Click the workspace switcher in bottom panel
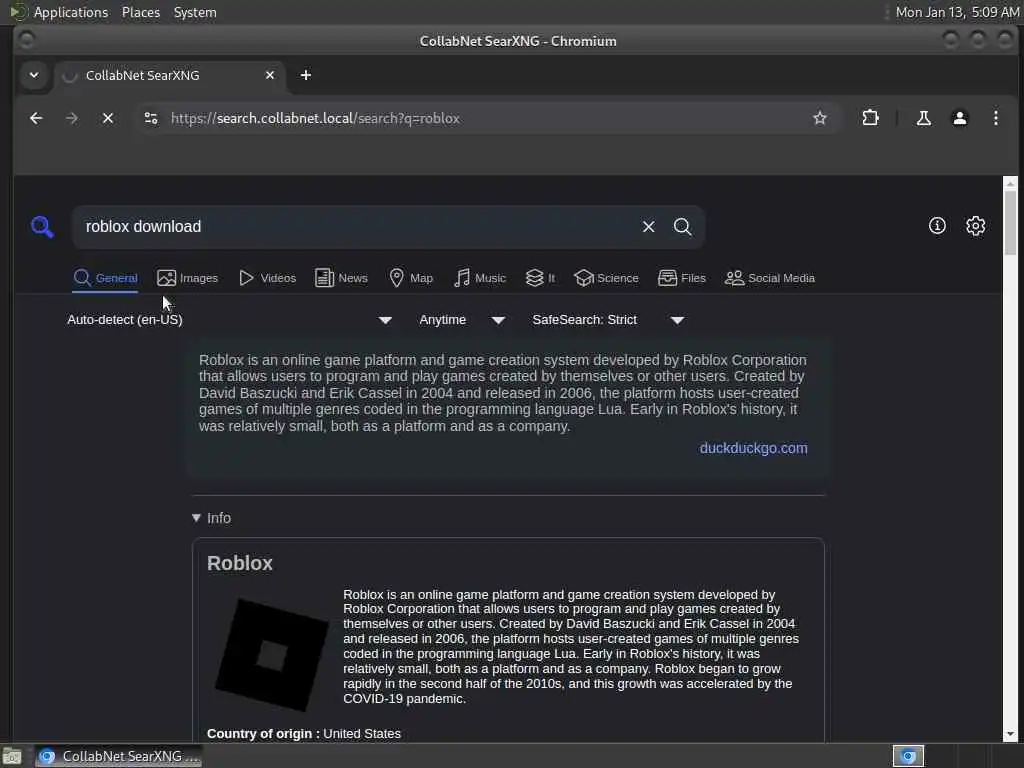The image size is (1024, 768). [x=908, y=756]
